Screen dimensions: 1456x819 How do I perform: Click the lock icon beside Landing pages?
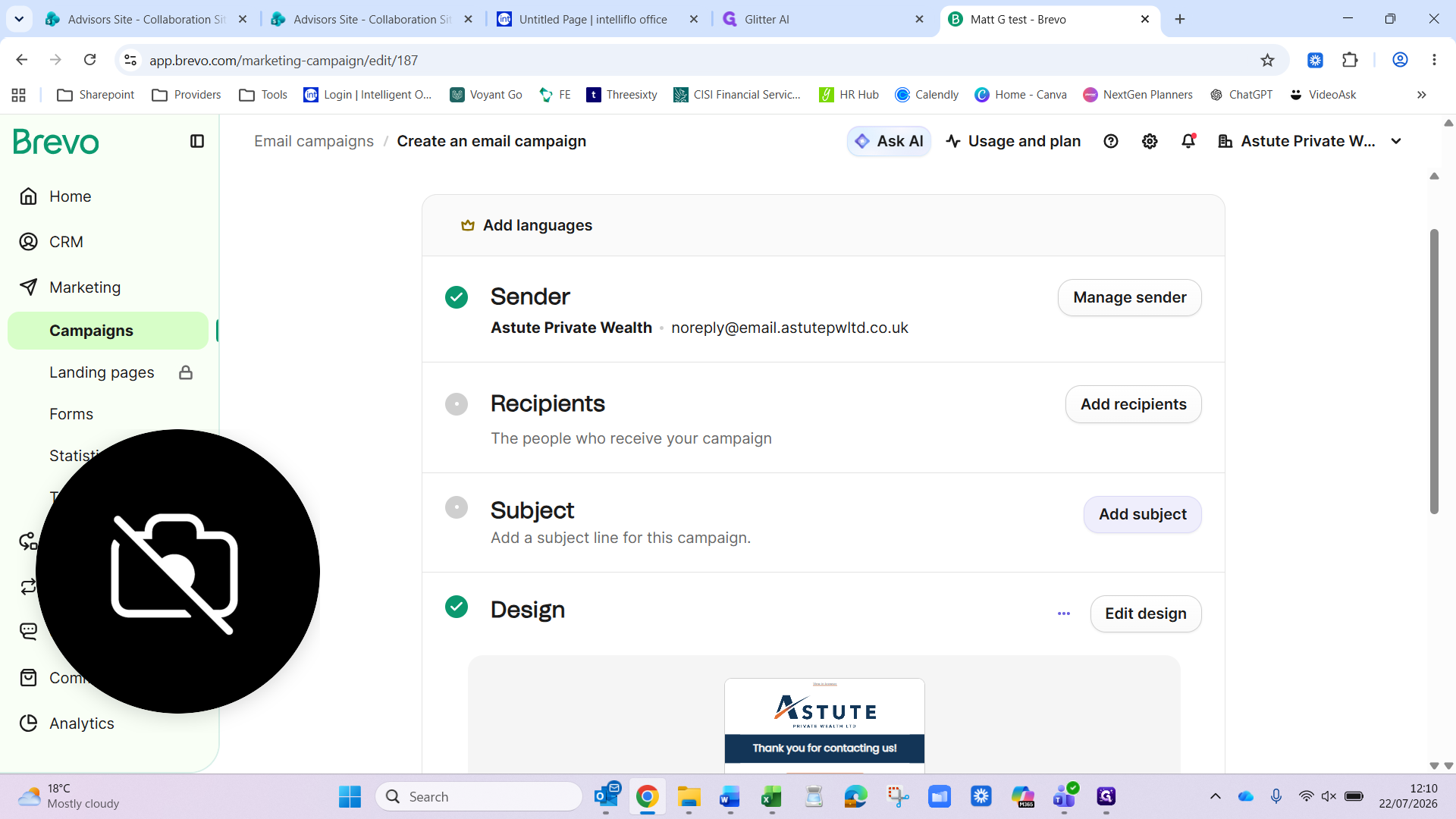pos(186,372)
